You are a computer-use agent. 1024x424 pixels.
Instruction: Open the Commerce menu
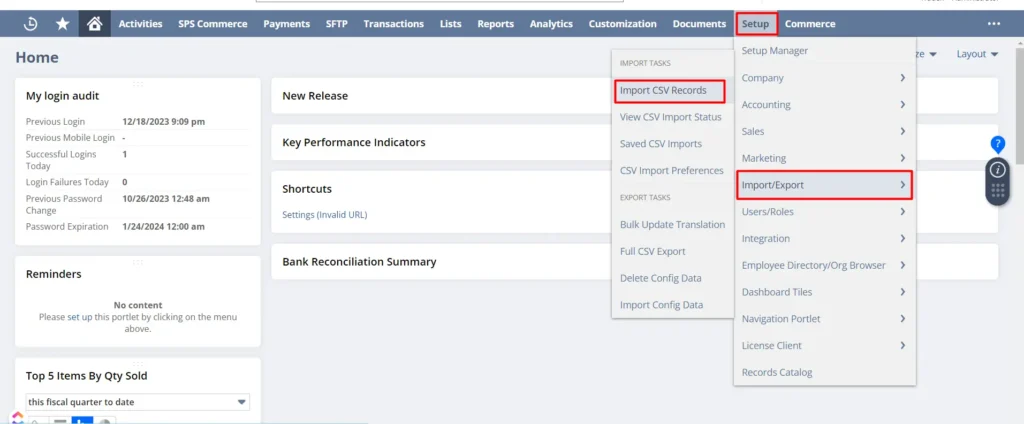(810, 24)
